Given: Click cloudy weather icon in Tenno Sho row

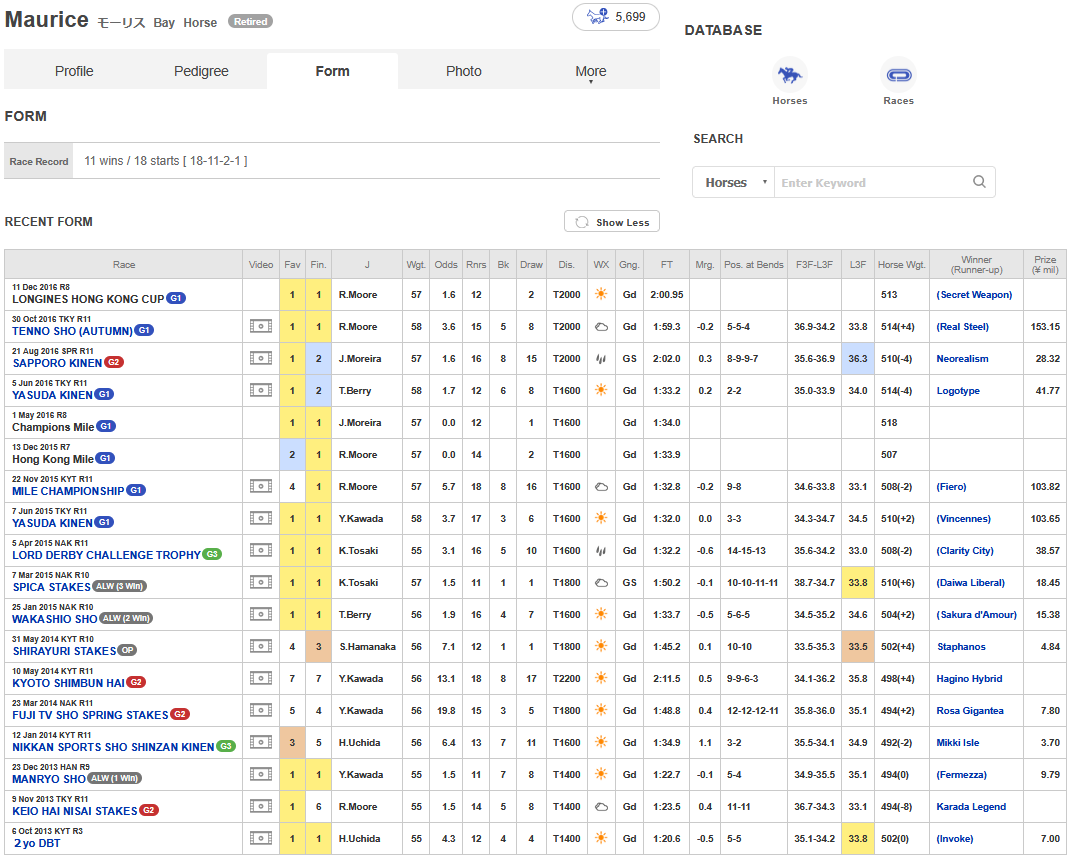Looking at the screenshot, I should click(x=601, y=326).
